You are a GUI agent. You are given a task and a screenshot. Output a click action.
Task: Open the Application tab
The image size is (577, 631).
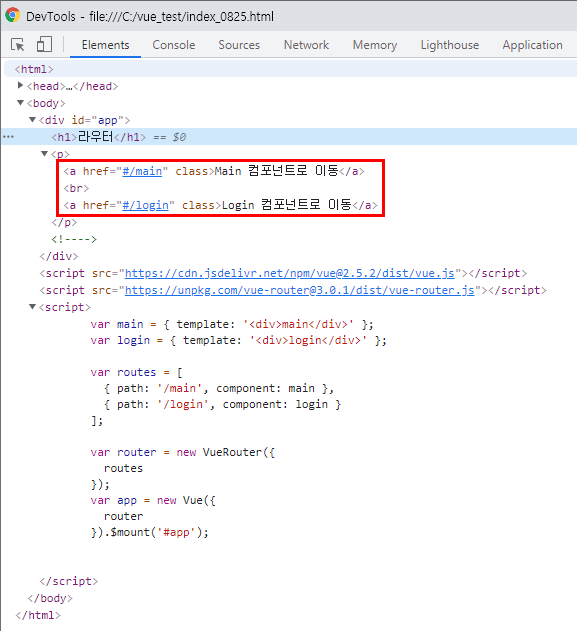(532, 45)
